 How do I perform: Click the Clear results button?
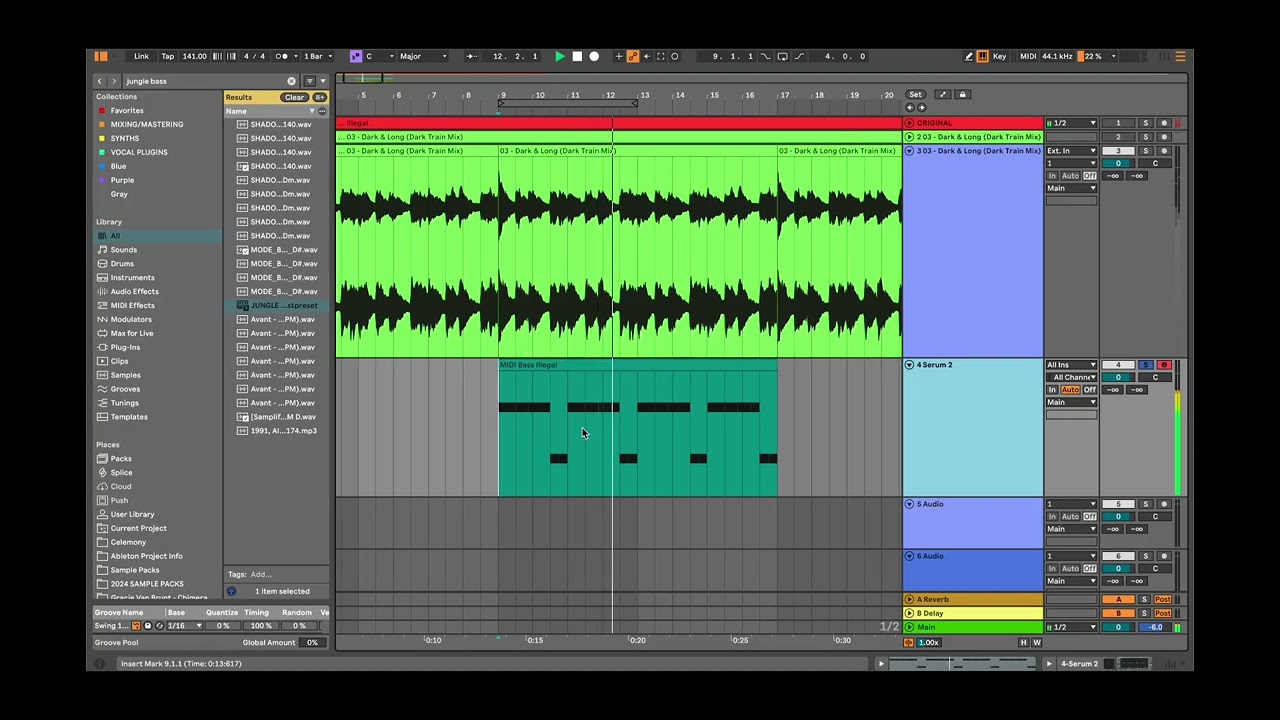click(294, 97)
